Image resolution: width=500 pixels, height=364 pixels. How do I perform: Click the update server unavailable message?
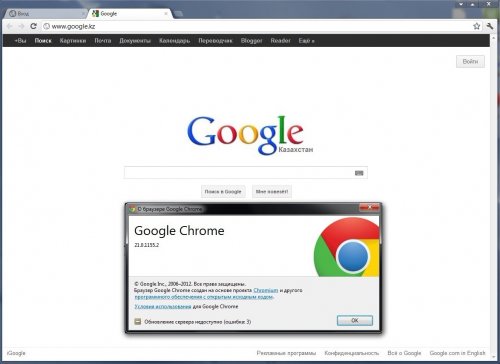pos(198,322)
